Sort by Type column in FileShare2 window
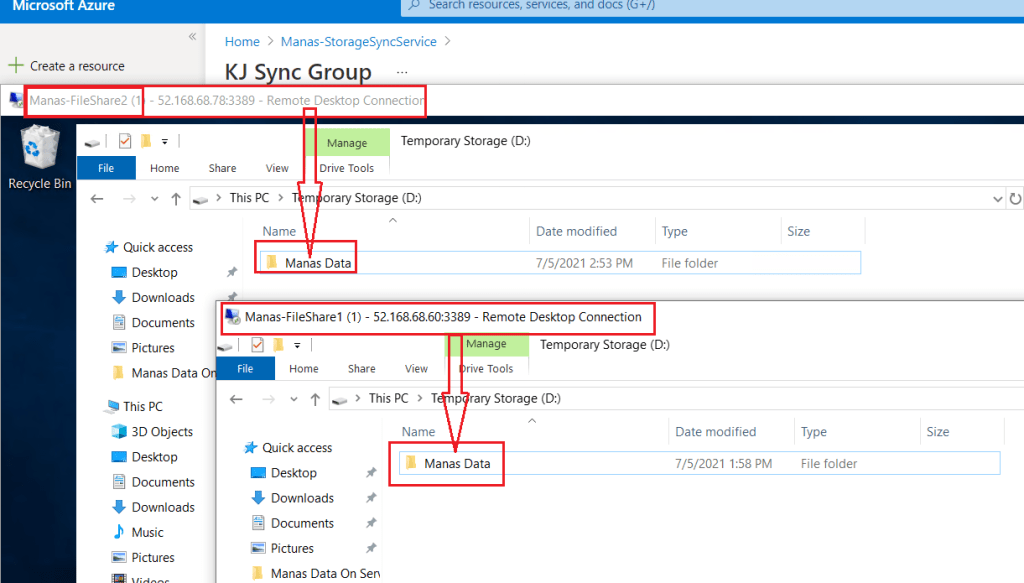Screen dimensions: 1024x583 click(x=674, y=231)
